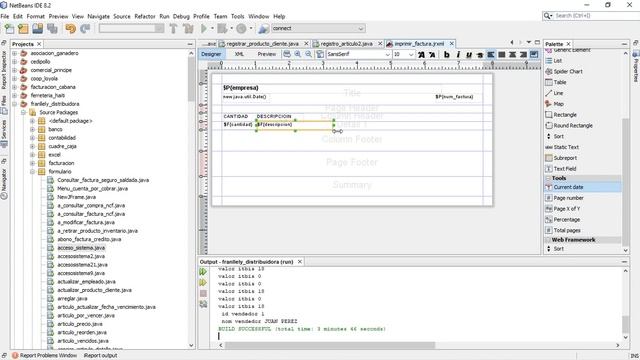Click Report Problems Window button
This screenshot has height=360, width=640.
44,356
